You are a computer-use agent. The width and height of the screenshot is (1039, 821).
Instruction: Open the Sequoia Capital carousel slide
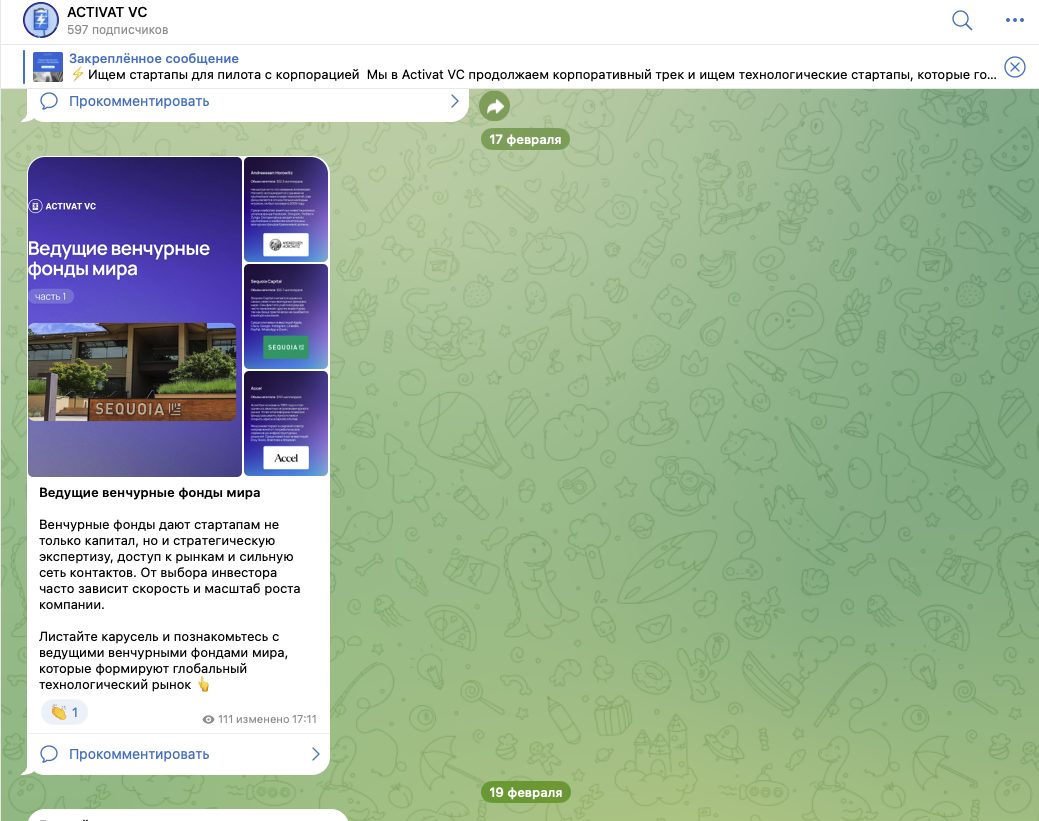(286, 316)
